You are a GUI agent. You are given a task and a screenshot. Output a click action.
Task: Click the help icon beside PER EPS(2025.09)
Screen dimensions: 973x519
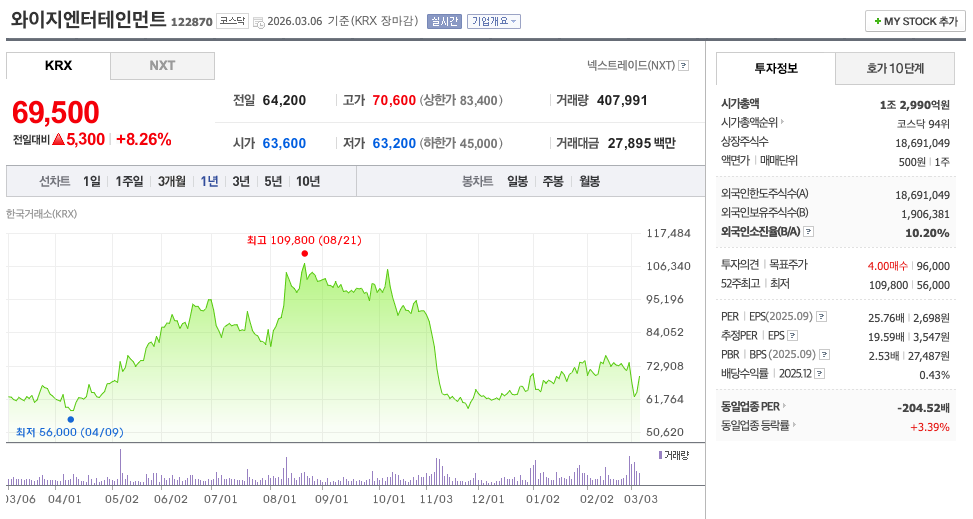pyautogui.click(x=821, y=317)
